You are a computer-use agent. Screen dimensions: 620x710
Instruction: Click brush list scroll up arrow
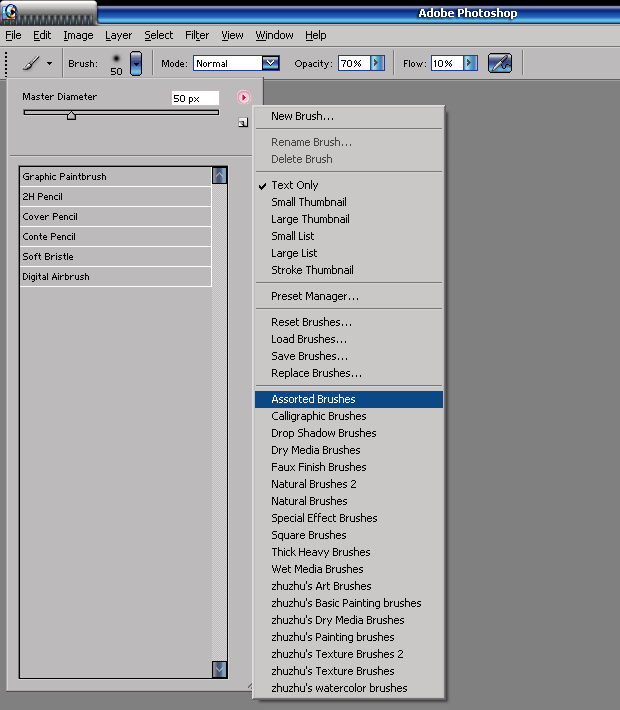click(220, 175)
